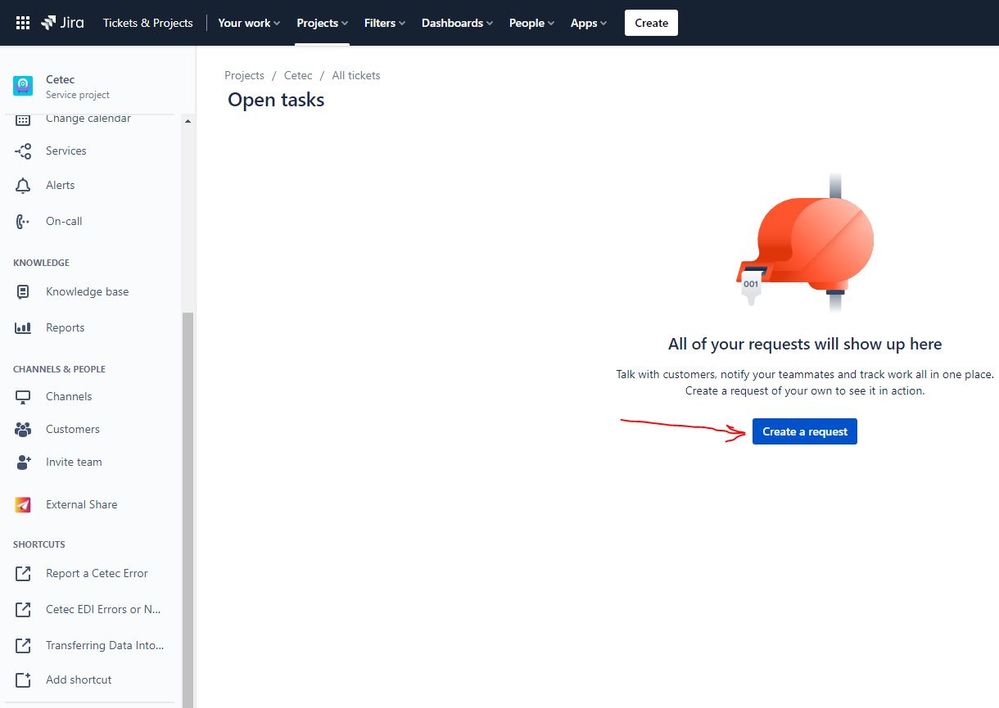Select Change calendar in sidebar
999x708 pixels.
[x=91, y=120]
